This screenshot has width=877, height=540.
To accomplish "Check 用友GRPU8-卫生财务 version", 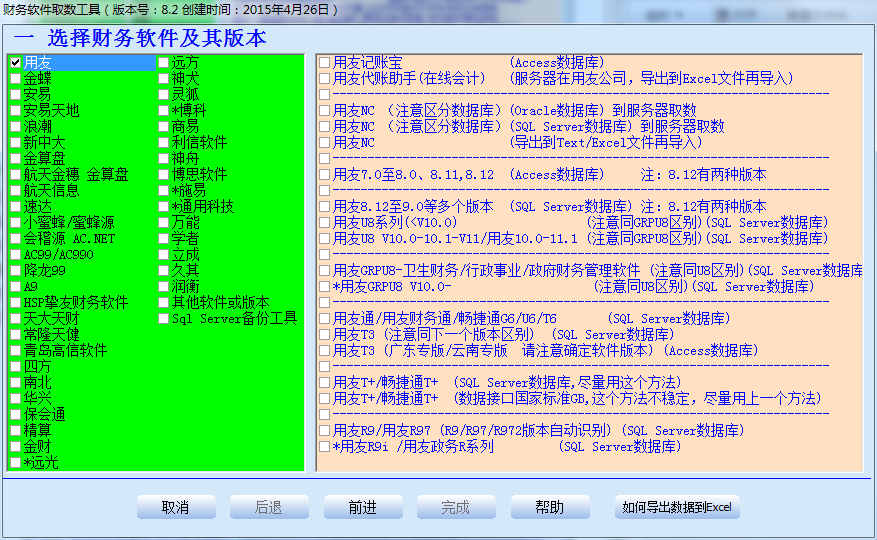I will pyautogui.click(x=324, y=271).
